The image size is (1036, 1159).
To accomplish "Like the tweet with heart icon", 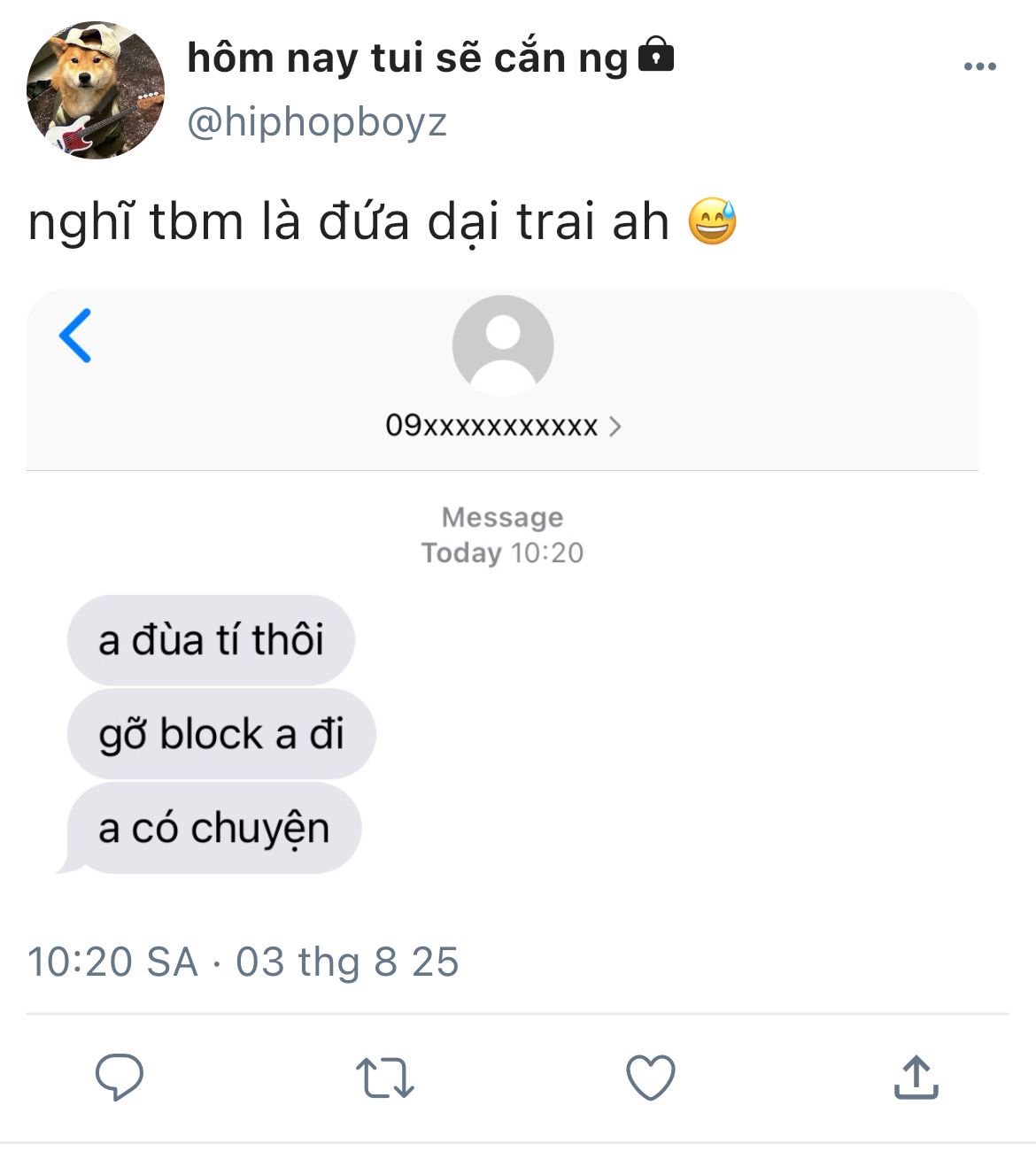I will coord(651,1078).
